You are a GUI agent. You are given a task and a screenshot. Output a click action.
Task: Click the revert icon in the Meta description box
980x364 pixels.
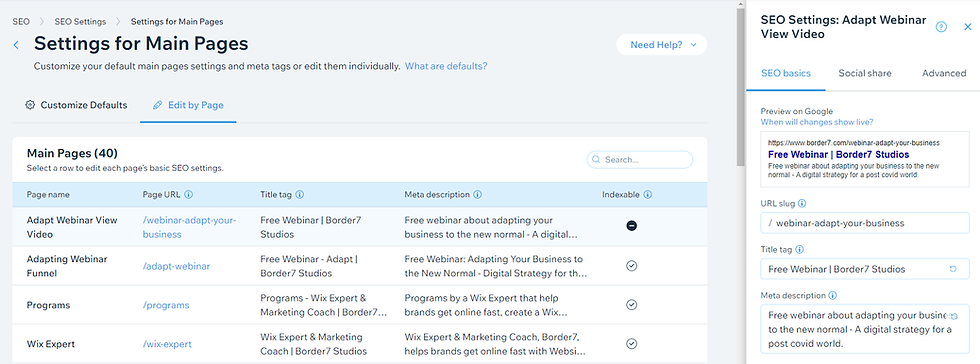pyautogui.click(x=953, y=316)
